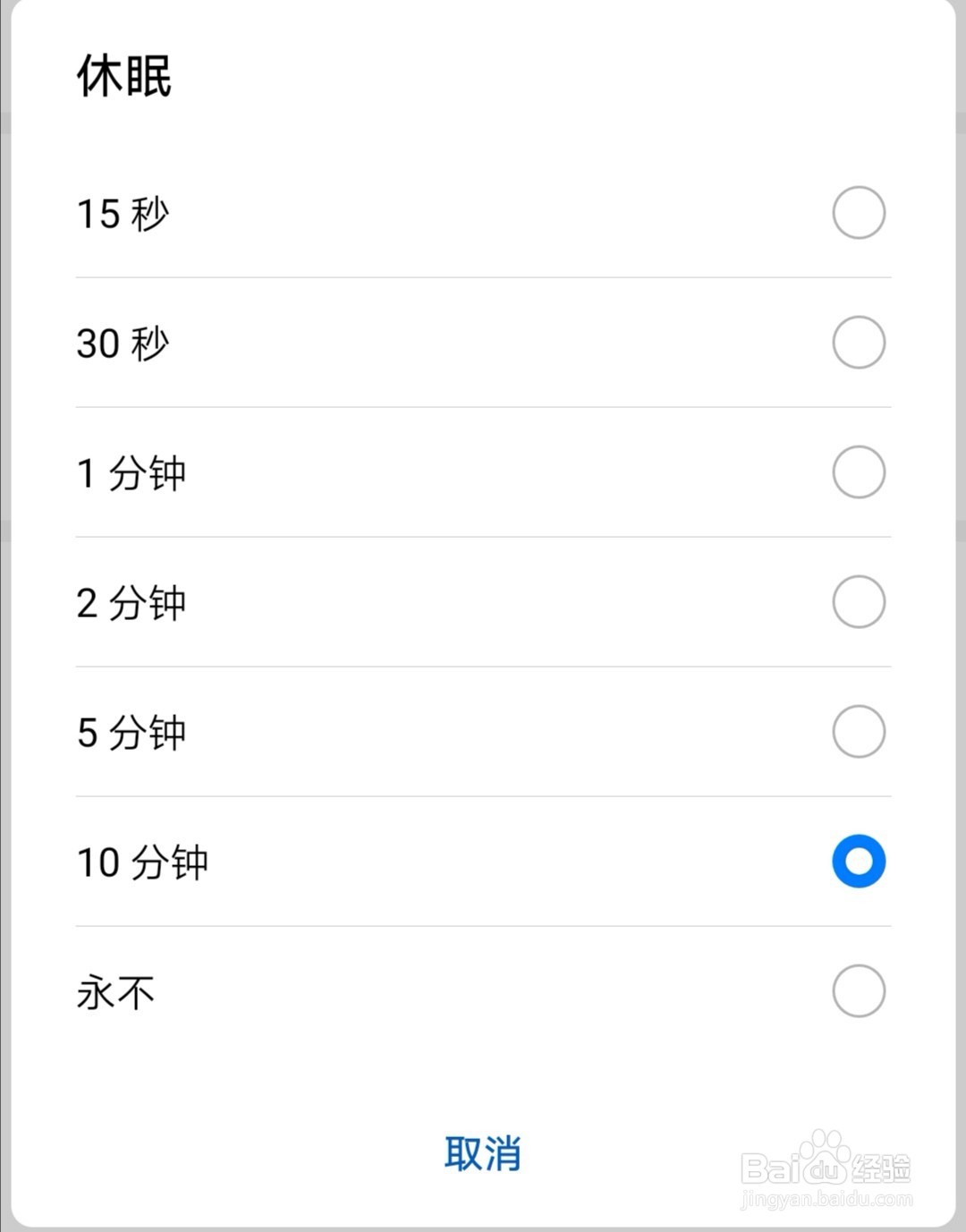Tap the "永不" text label
Viewport: 966px width, 1232px height.
coord(116,992)
